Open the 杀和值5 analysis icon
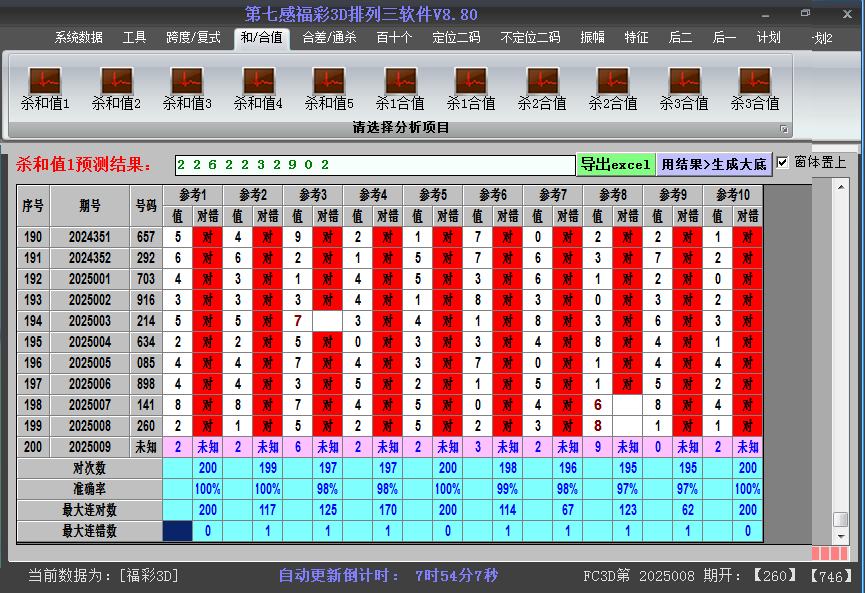Image resolution: width=865 pixels, height=593 pixels. tap(329, 88)
